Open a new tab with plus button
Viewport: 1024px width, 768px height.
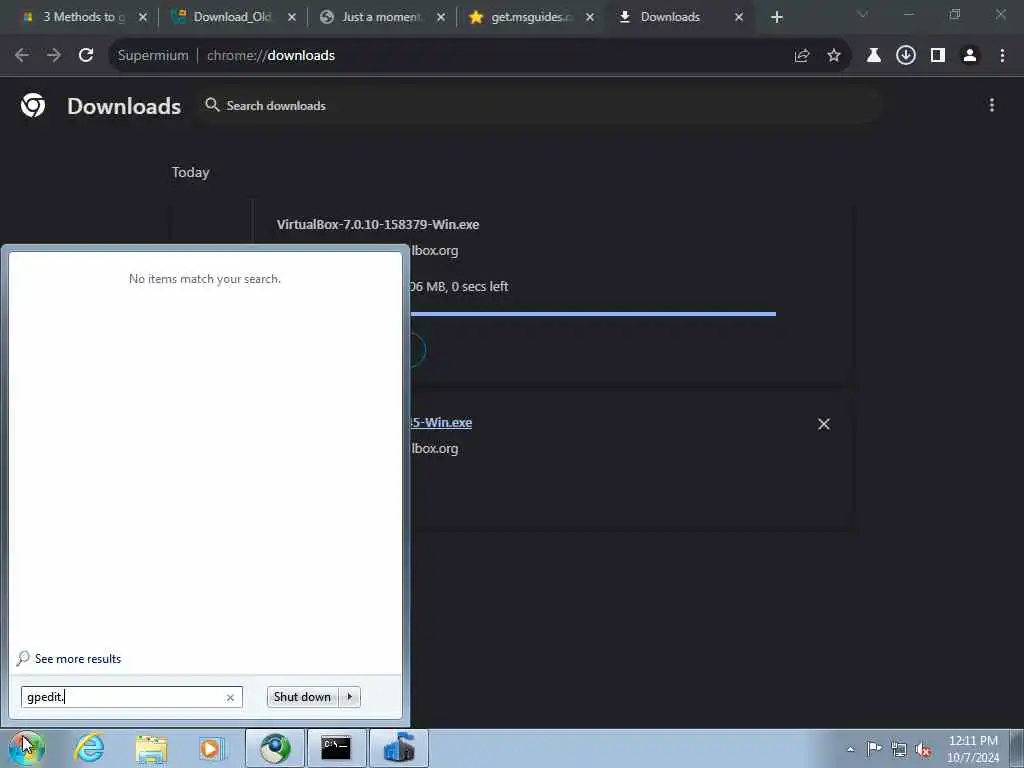(x=776, y=17)
